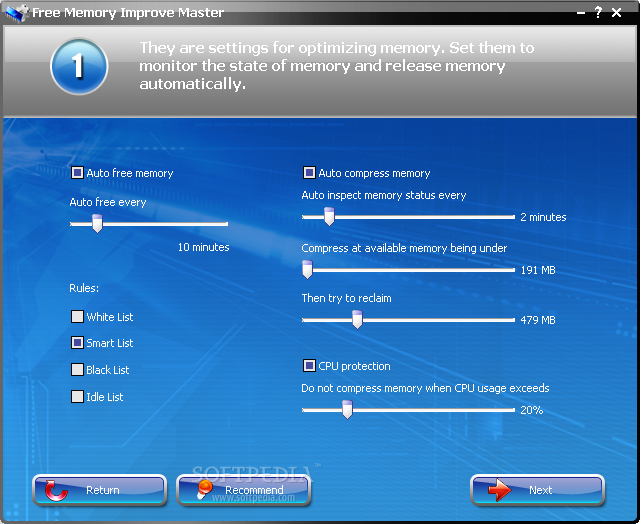Minimize the Free Memory Improve Master window
This screenshot has height=524, width=641.
(581, 13)
